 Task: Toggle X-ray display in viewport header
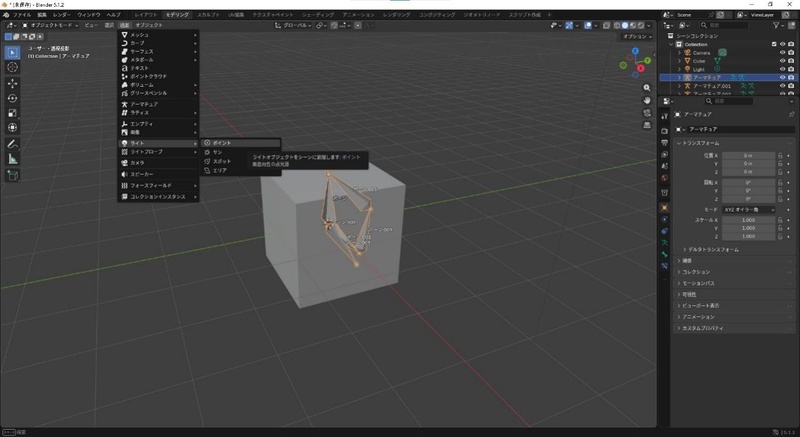[x=607, y=25]
